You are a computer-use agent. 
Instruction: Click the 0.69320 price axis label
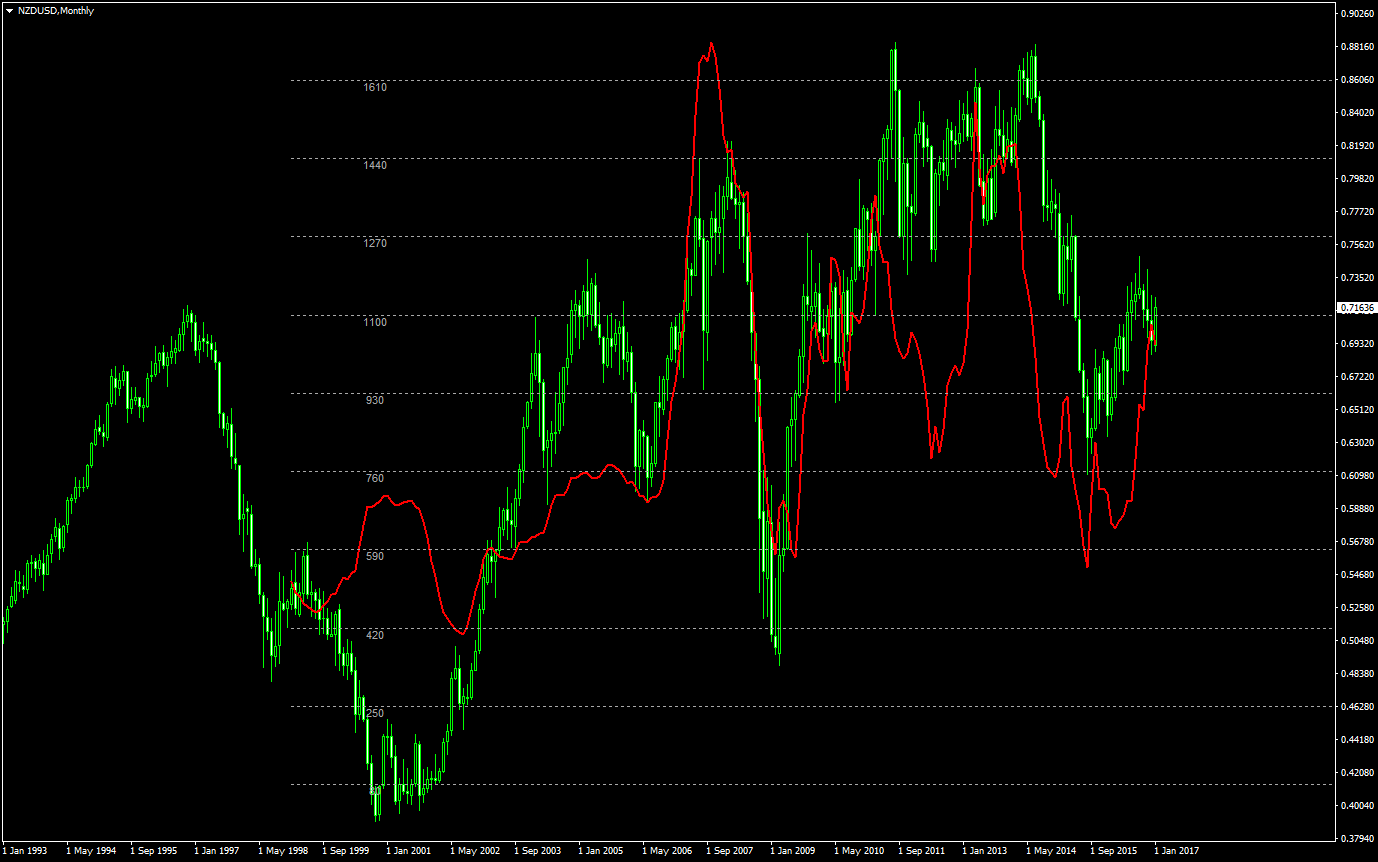click(x=1356, y=344)
